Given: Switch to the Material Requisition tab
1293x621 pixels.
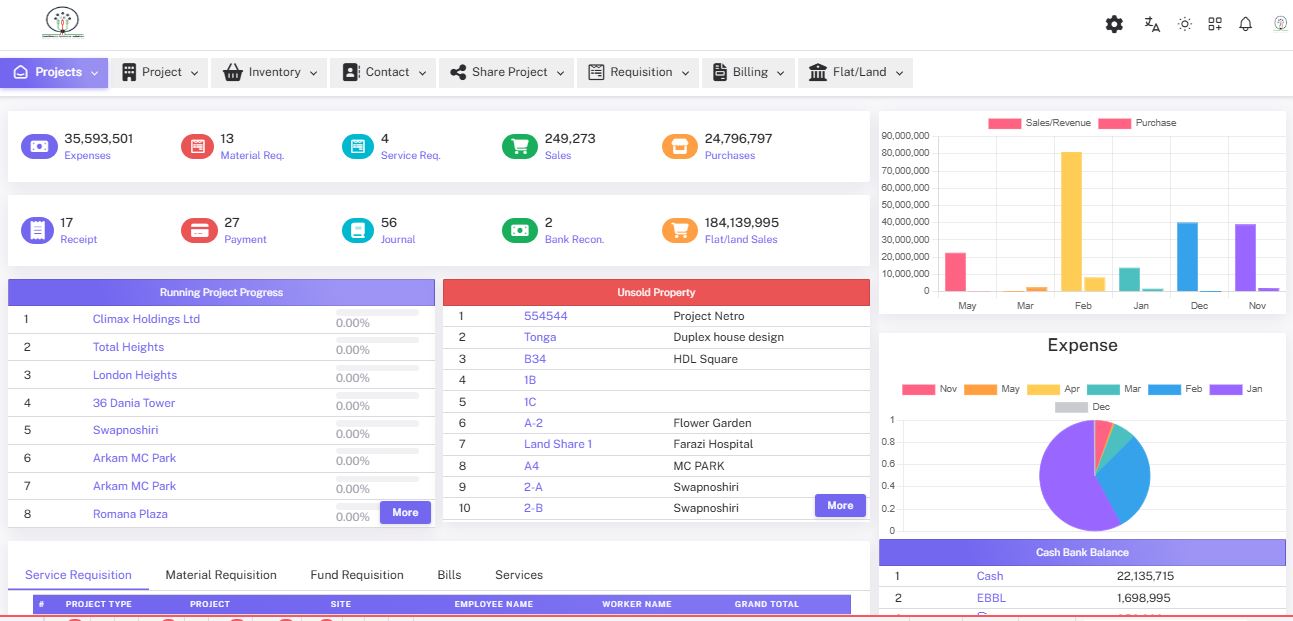Looking at the screenshot, I should (221, 575).
